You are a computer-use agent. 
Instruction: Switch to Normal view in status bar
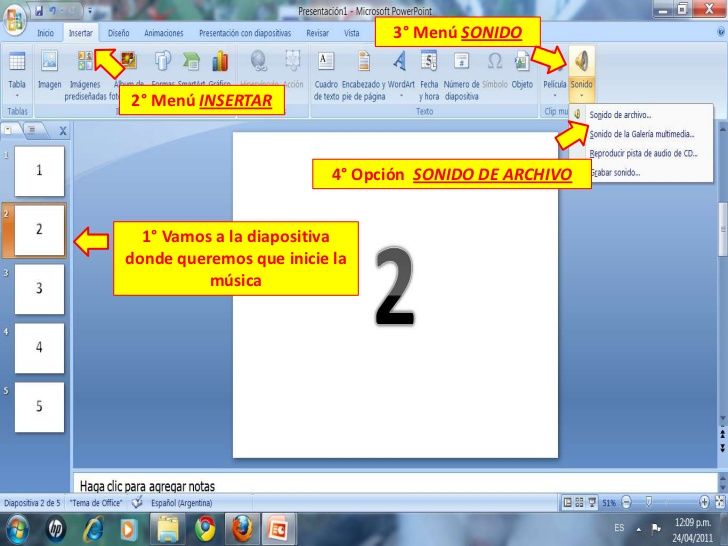tap(567, 502)
